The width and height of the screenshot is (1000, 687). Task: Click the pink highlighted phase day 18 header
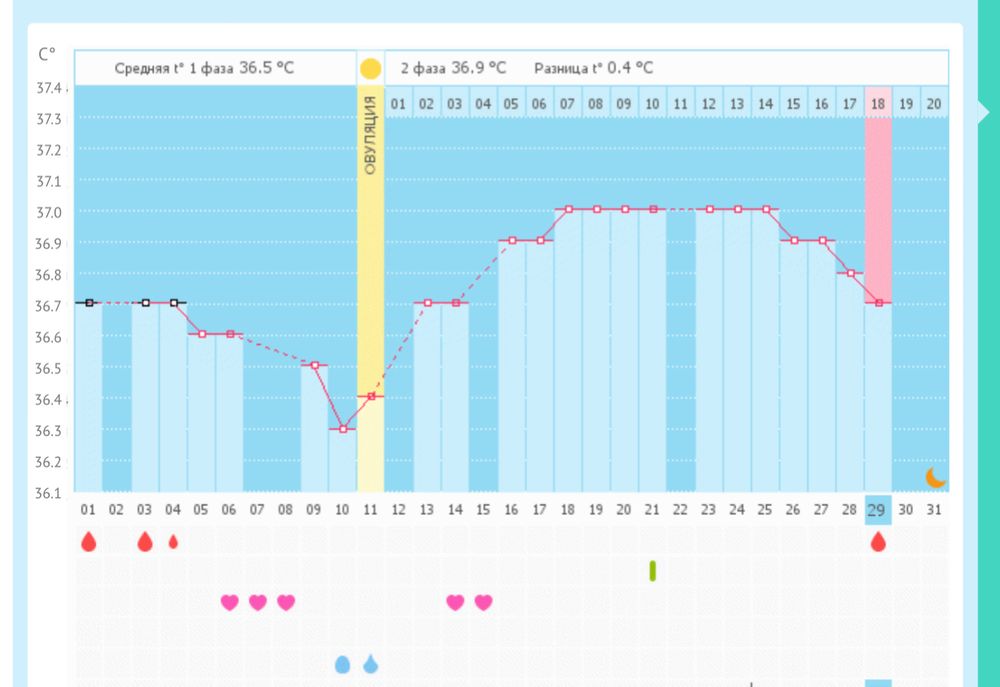(878, 103)
